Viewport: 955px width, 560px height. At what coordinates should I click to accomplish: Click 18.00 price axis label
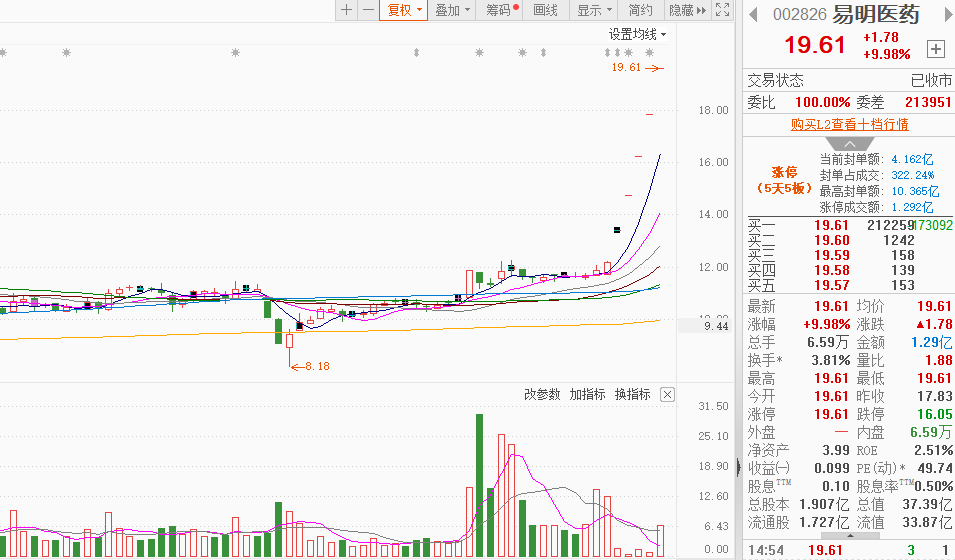pos(713,110)
